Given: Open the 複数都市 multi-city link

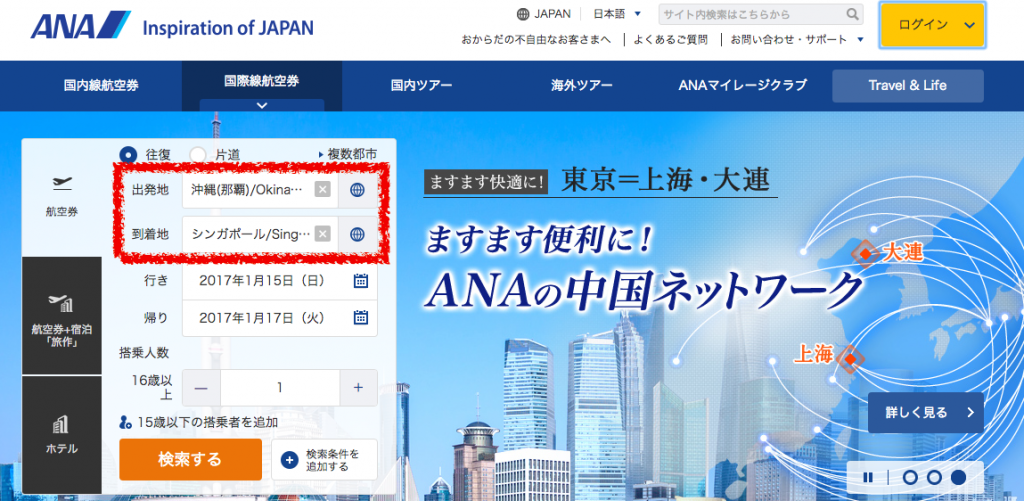Looking at the screenshot, I should click(347, 155).
